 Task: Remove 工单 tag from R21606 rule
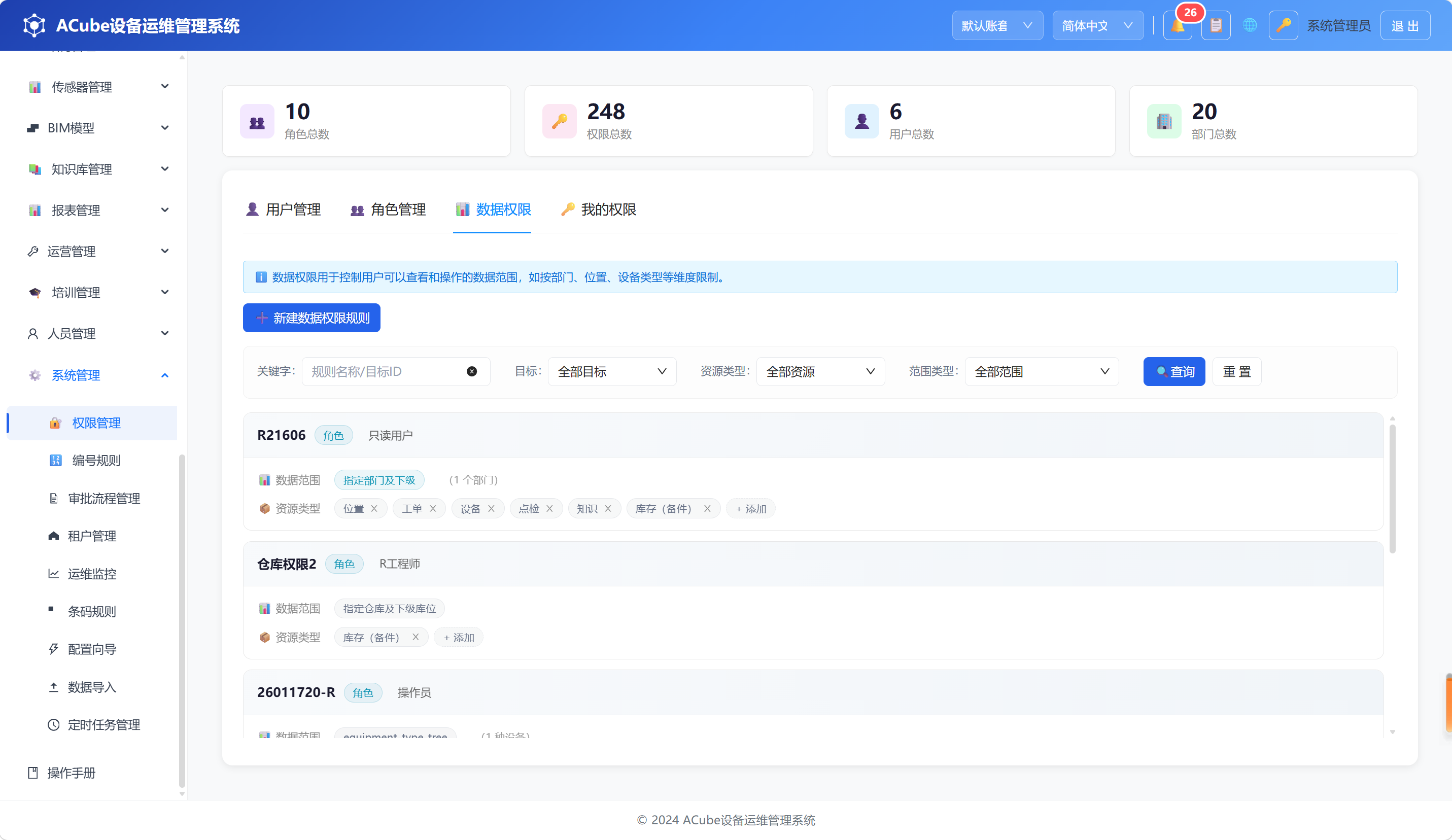pos(433,509)
